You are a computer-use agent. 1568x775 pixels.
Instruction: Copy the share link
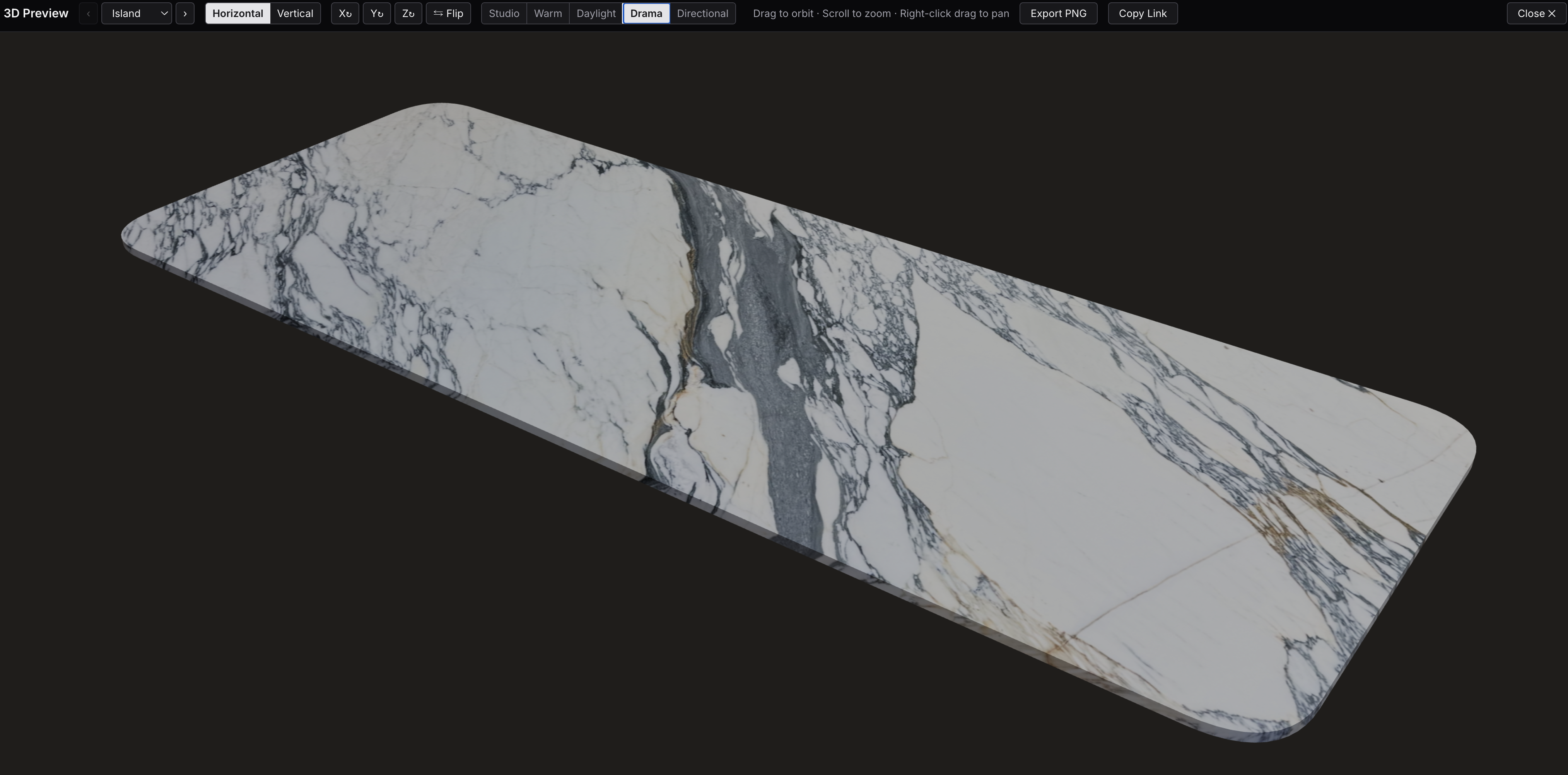tap(1143, 14)
